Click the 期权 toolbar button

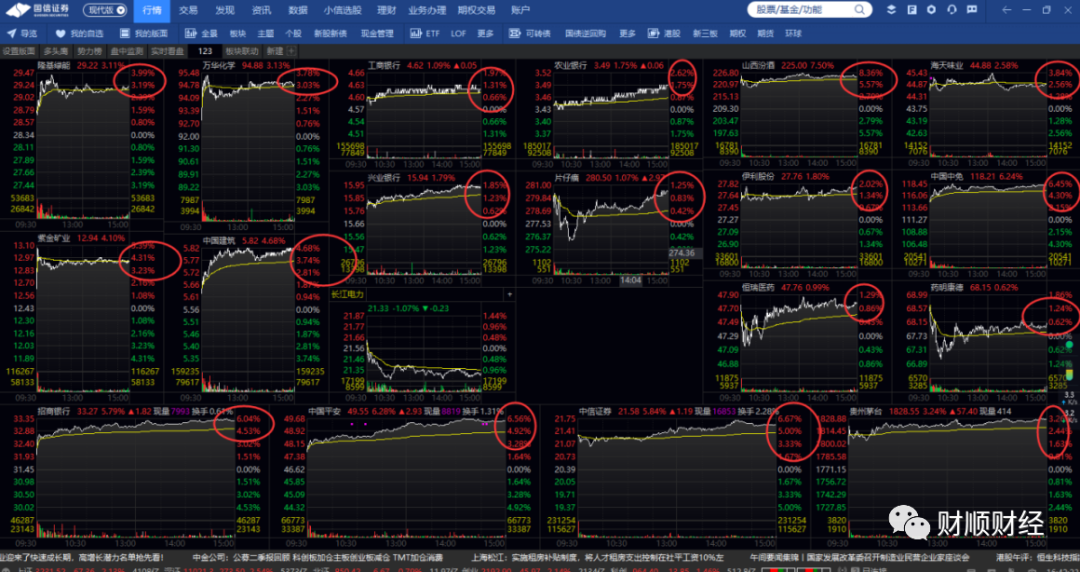[737, 33]
